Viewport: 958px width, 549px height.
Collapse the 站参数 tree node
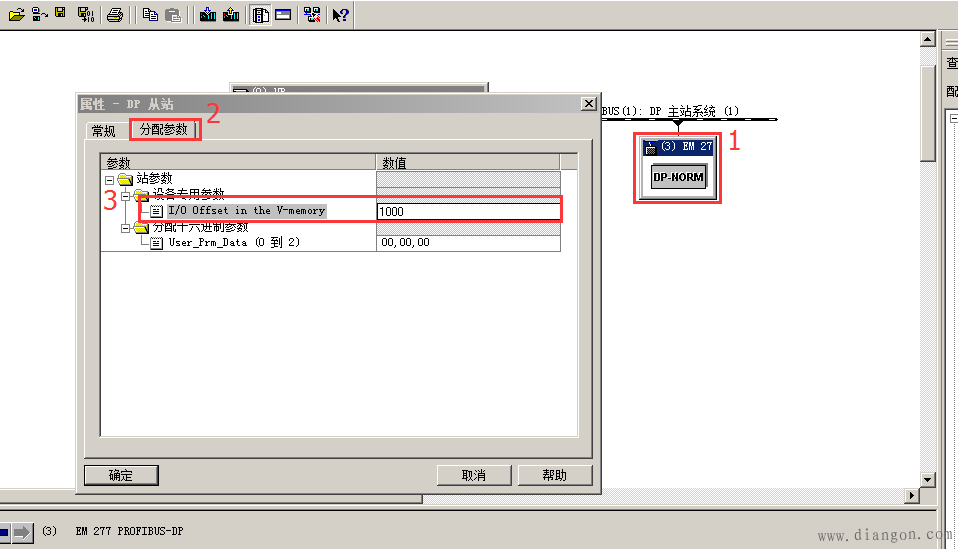(x=109, y=180)
